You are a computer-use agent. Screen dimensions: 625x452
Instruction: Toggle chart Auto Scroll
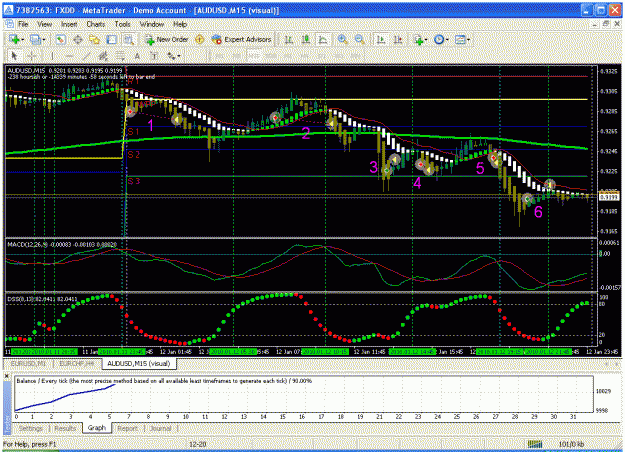[x=381, y=39]
